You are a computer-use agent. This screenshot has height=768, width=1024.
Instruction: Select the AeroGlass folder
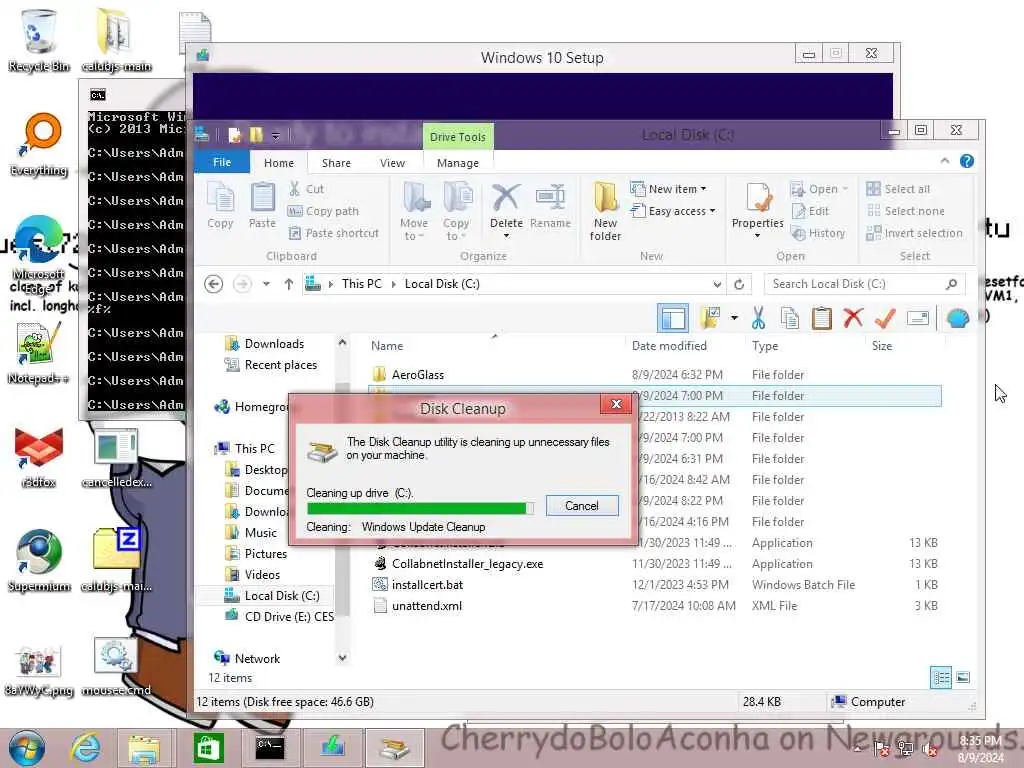[x=418, y=375]
